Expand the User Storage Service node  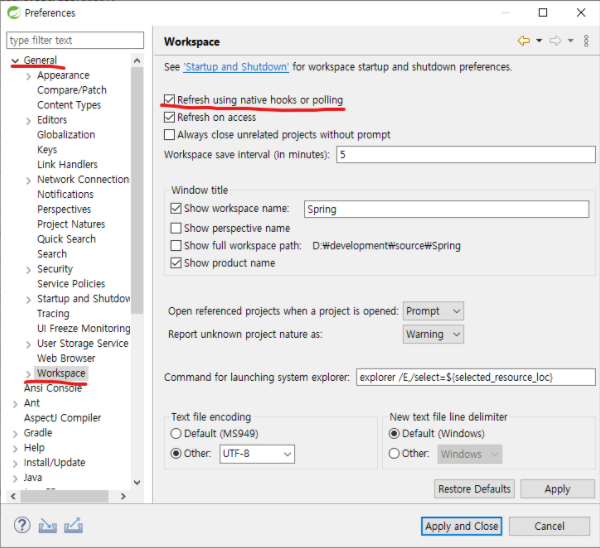28,344
